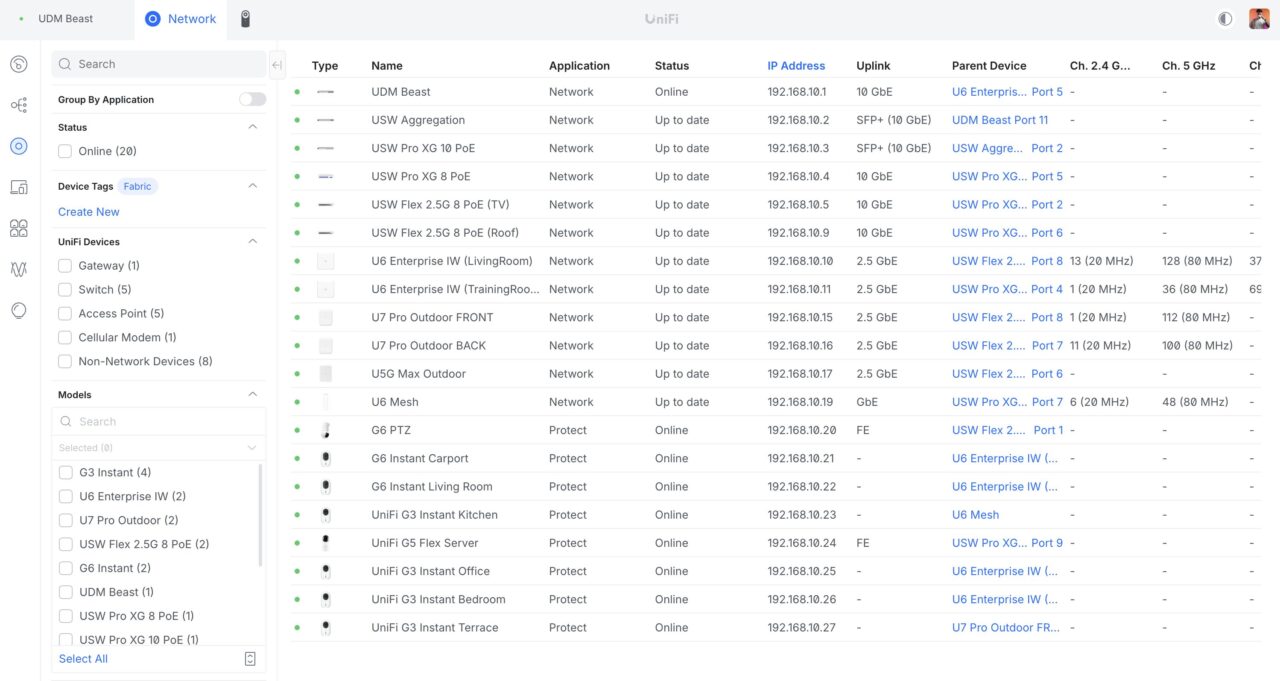1280x681 pixels.
Task: Click Select All models link
Action: coord(83,659)
